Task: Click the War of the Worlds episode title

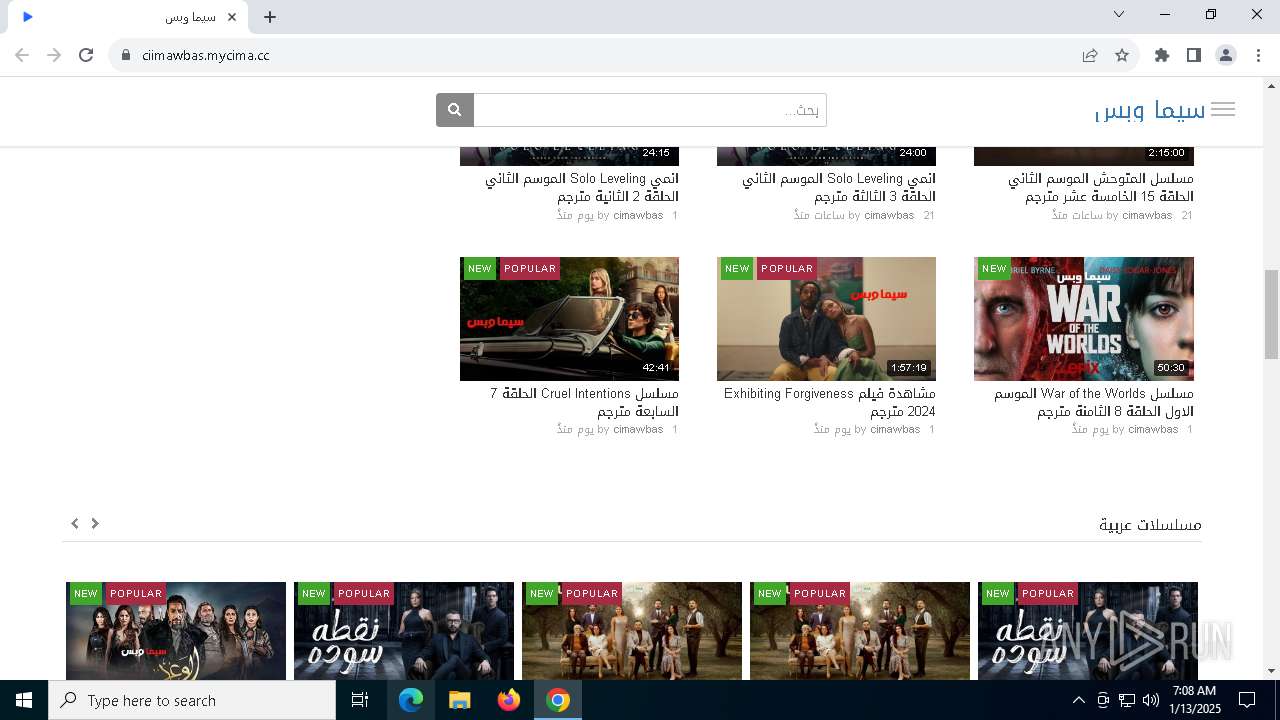Action: click(1094, 402)
